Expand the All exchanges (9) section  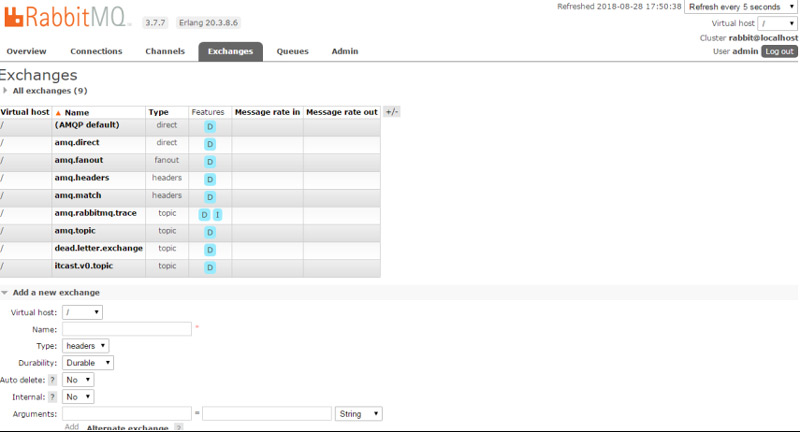coord(49,91)
